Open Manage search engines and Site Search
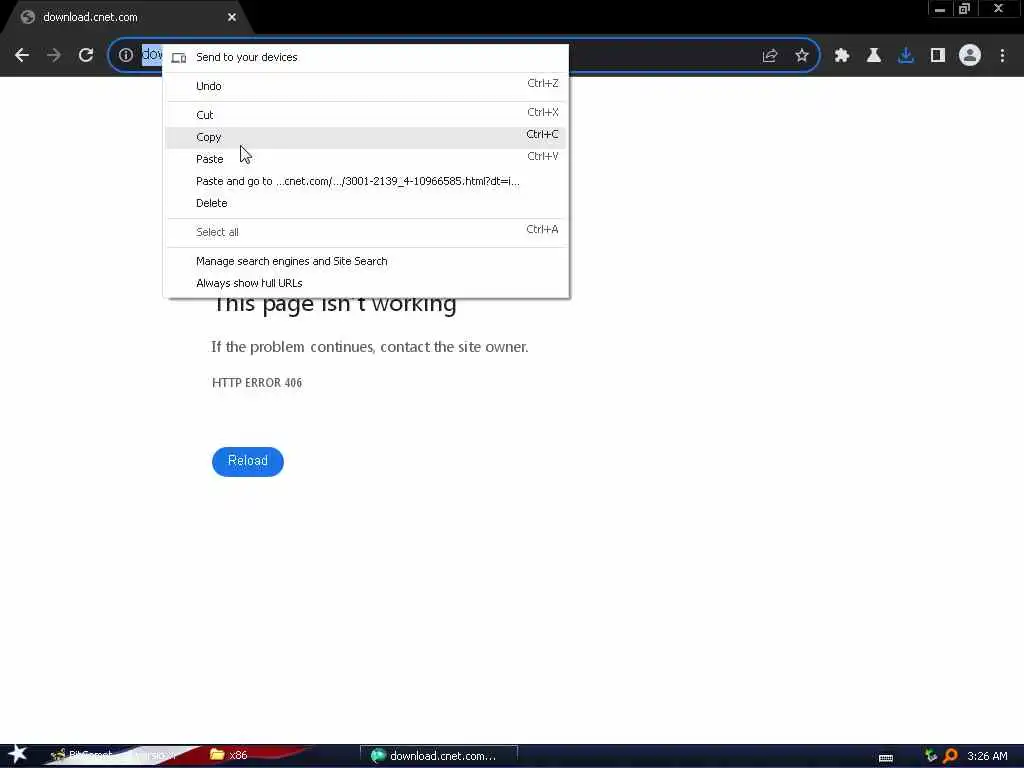This screenshot has width=1024, height=768. [365, 261]
